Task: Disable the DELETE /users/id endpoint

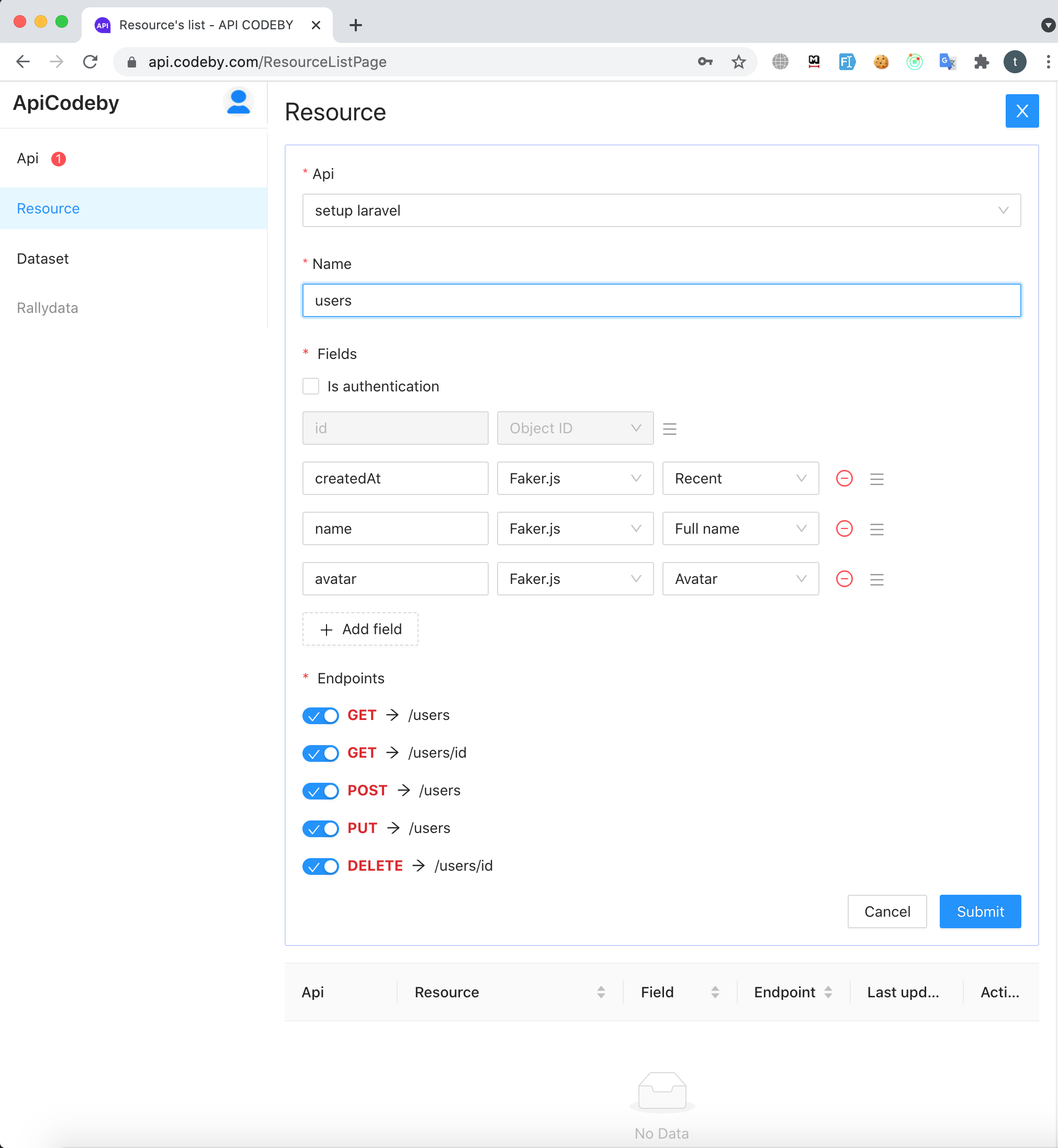Action: [x=321, y=866]
